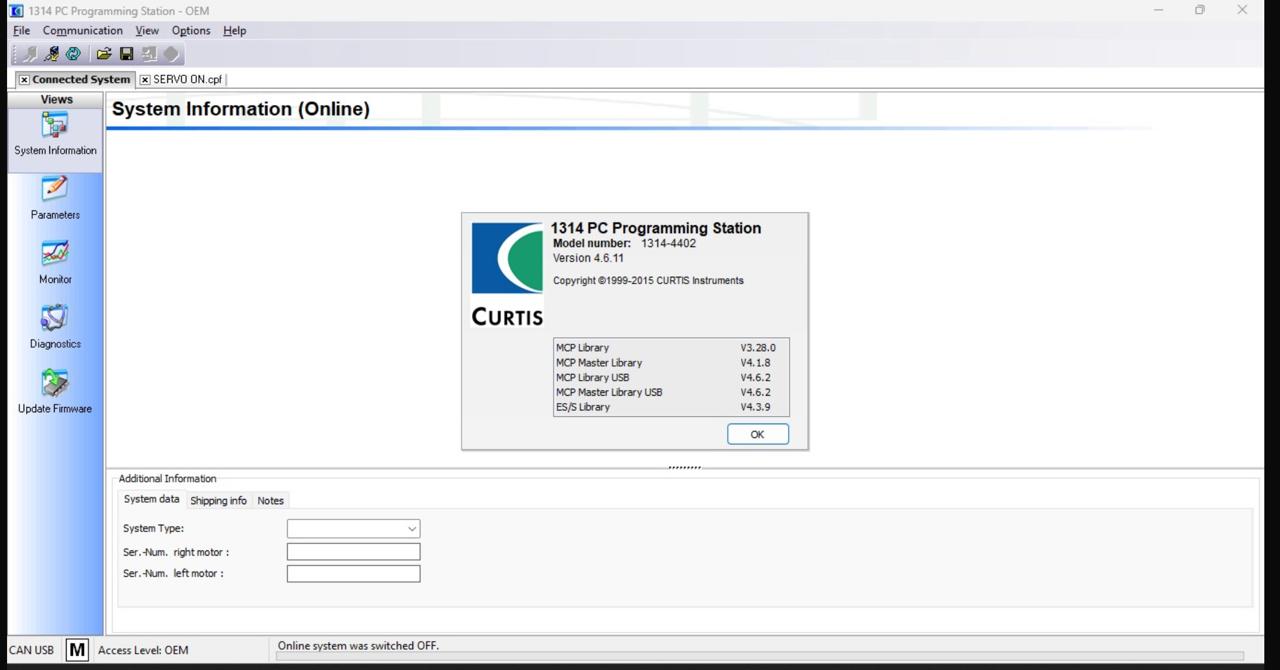
Task: Open the Parameters view
Action: [55, 198]
